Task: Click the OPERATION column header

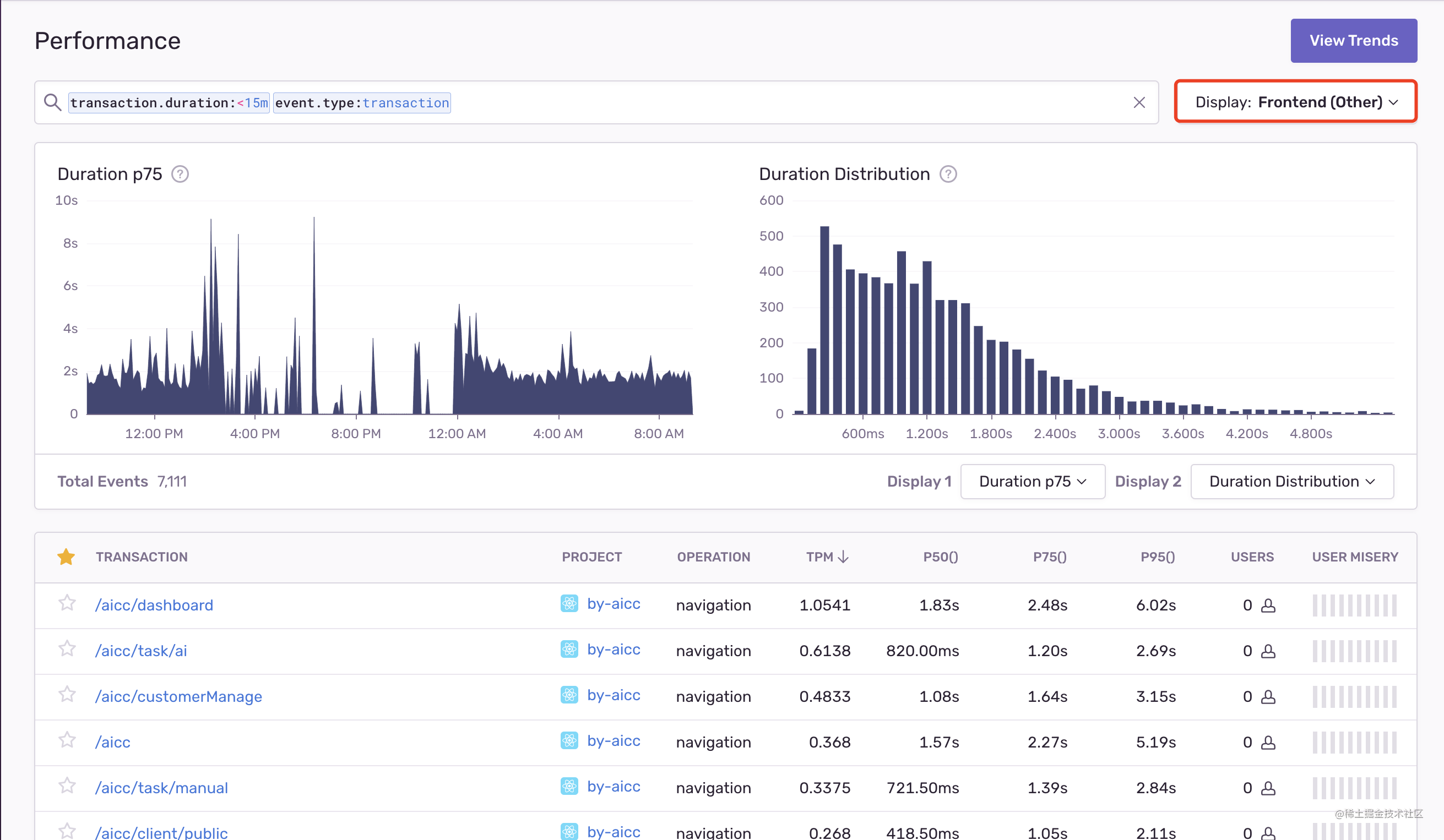Action: pos(713,557)
